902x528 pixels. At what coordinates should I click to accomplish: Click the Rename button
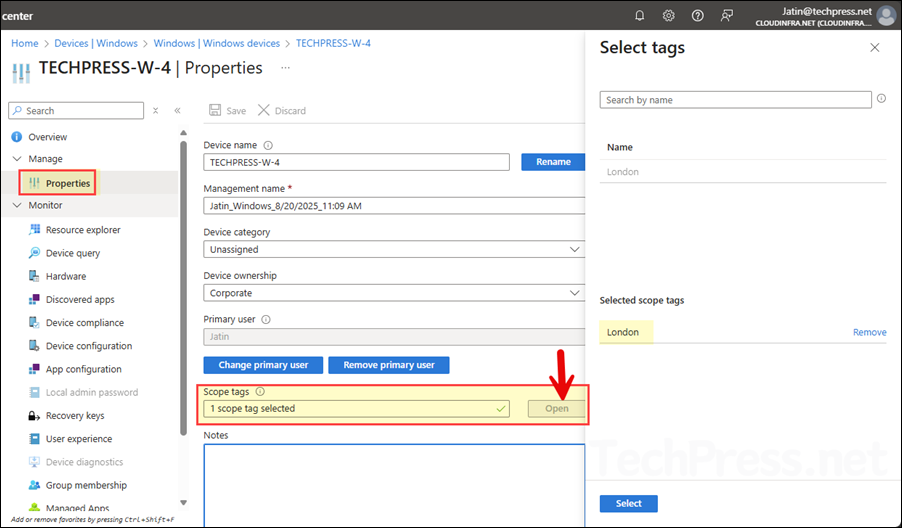point(553,162)
